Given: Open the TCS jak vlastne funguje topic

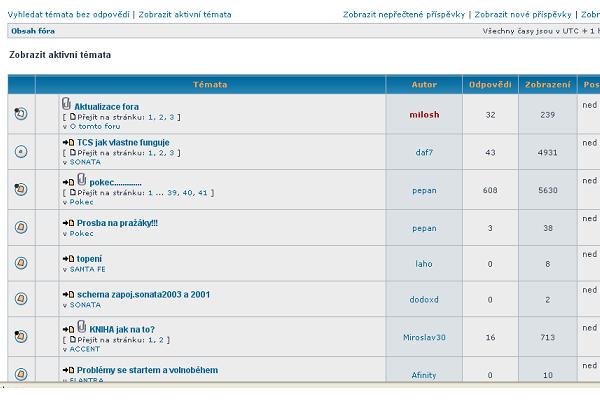Looking at the screenshot, I should point(123,142).
